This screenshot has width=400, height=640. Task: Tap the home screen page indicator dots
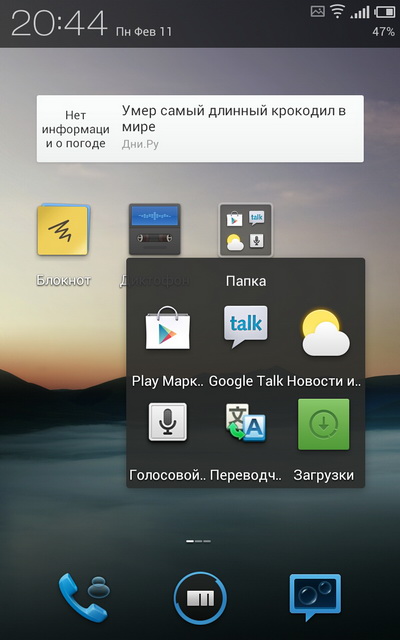point(199,541)
